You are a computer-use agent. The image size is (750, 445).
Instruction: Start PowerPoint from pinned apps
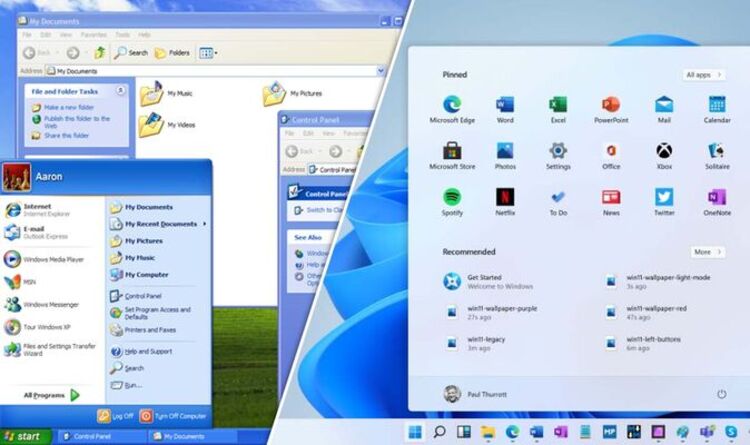(611, 110)
